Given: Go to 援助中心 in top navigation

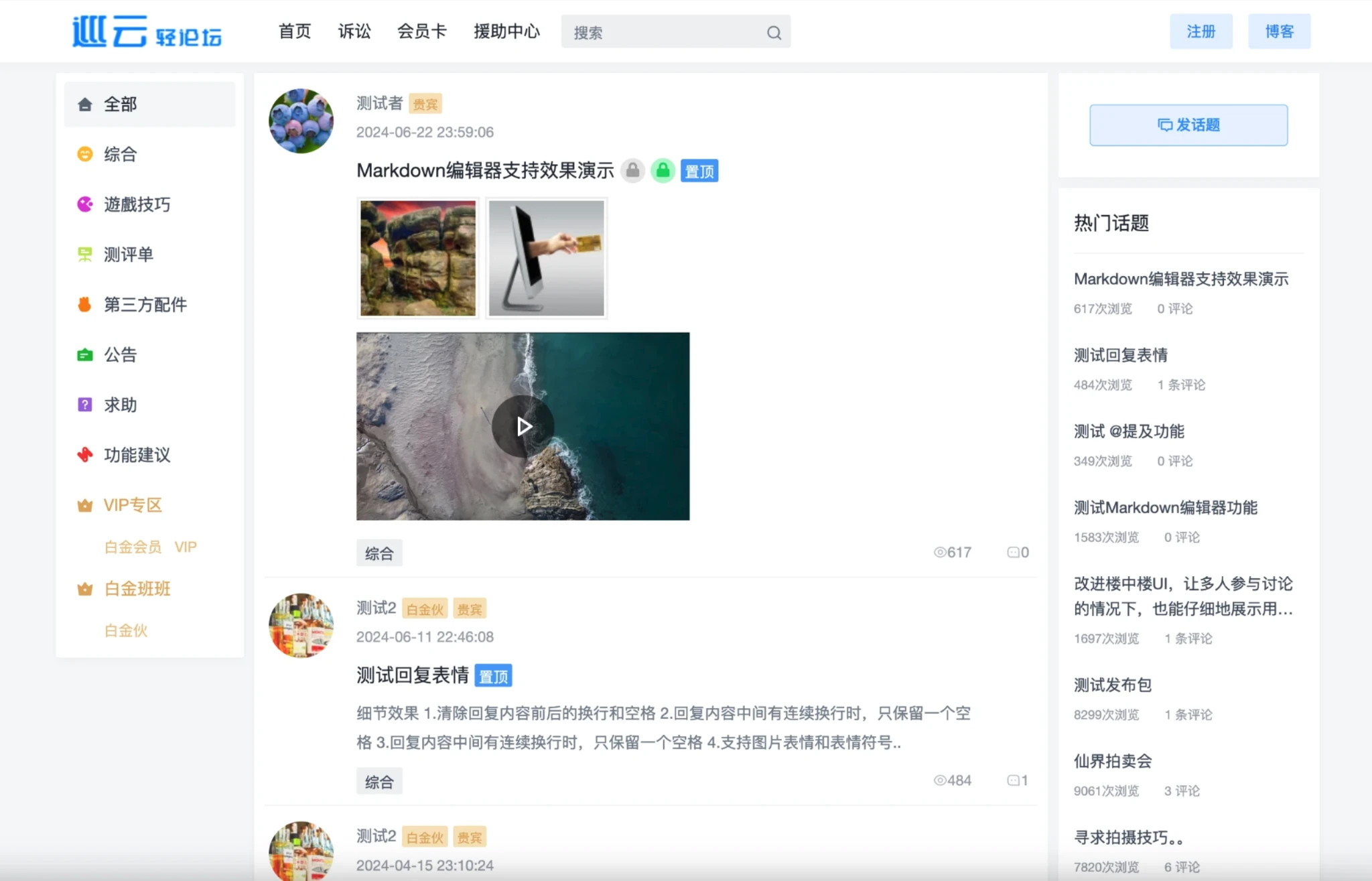Looking at the screenshot, I should pyautogui.click(x=506, y=31).
